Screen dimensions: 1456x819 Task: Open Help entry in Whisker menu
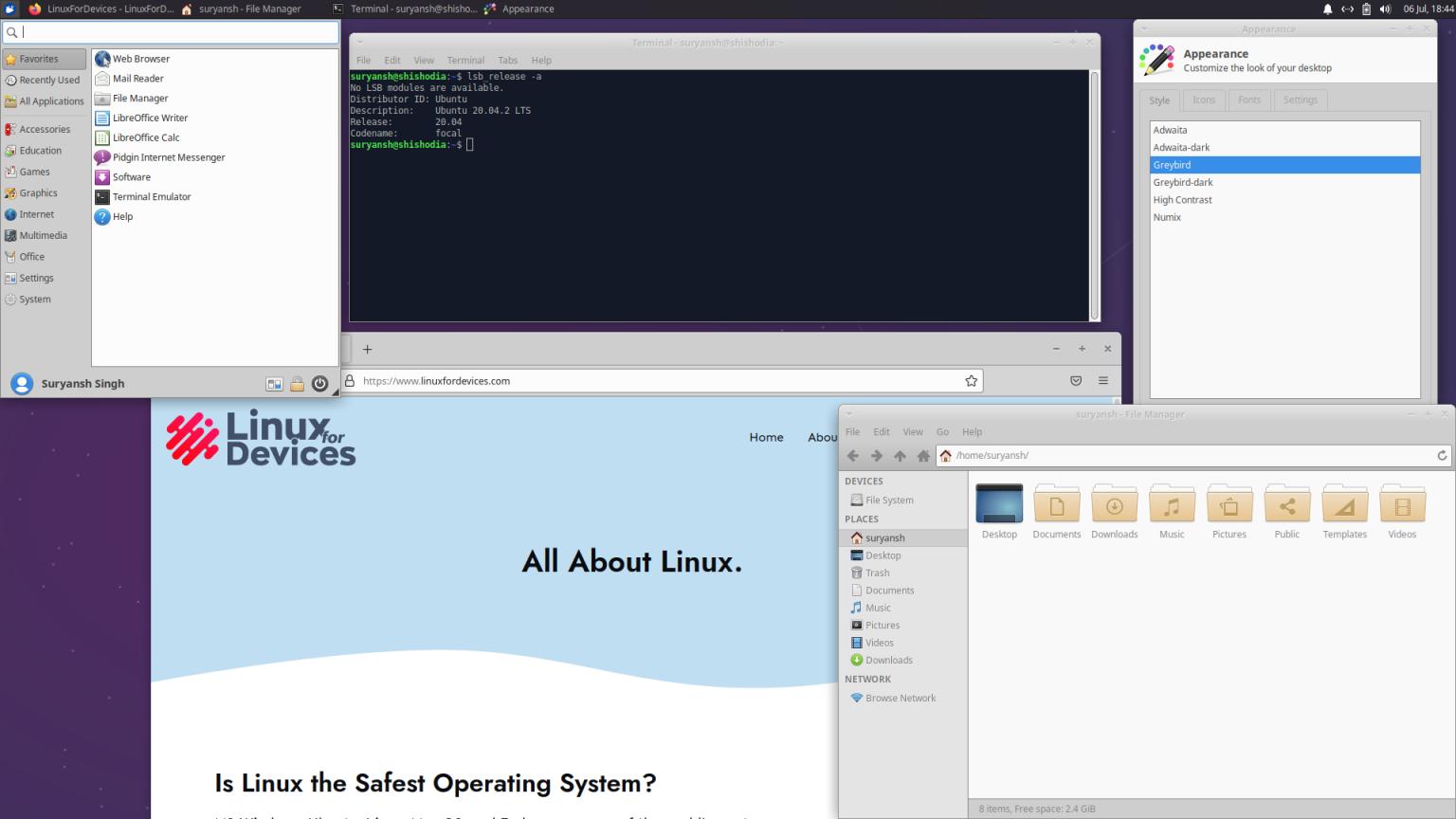[x=114, y=217]
